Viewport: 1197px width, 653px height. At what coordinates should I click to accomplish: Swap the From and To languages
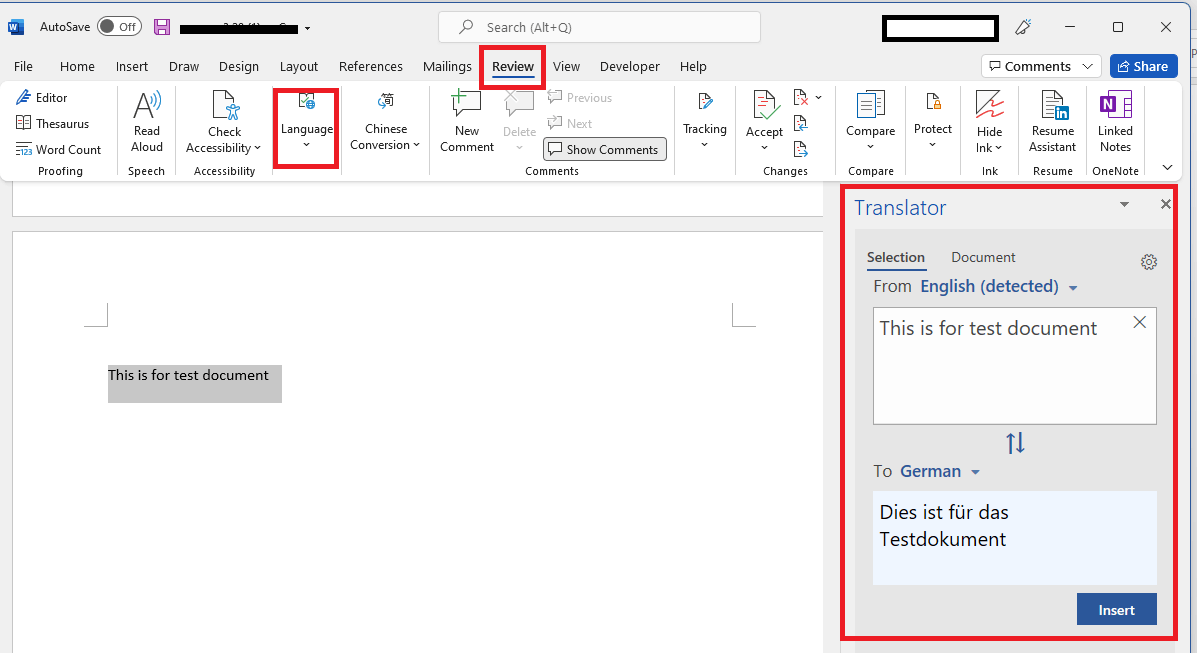1015,443
